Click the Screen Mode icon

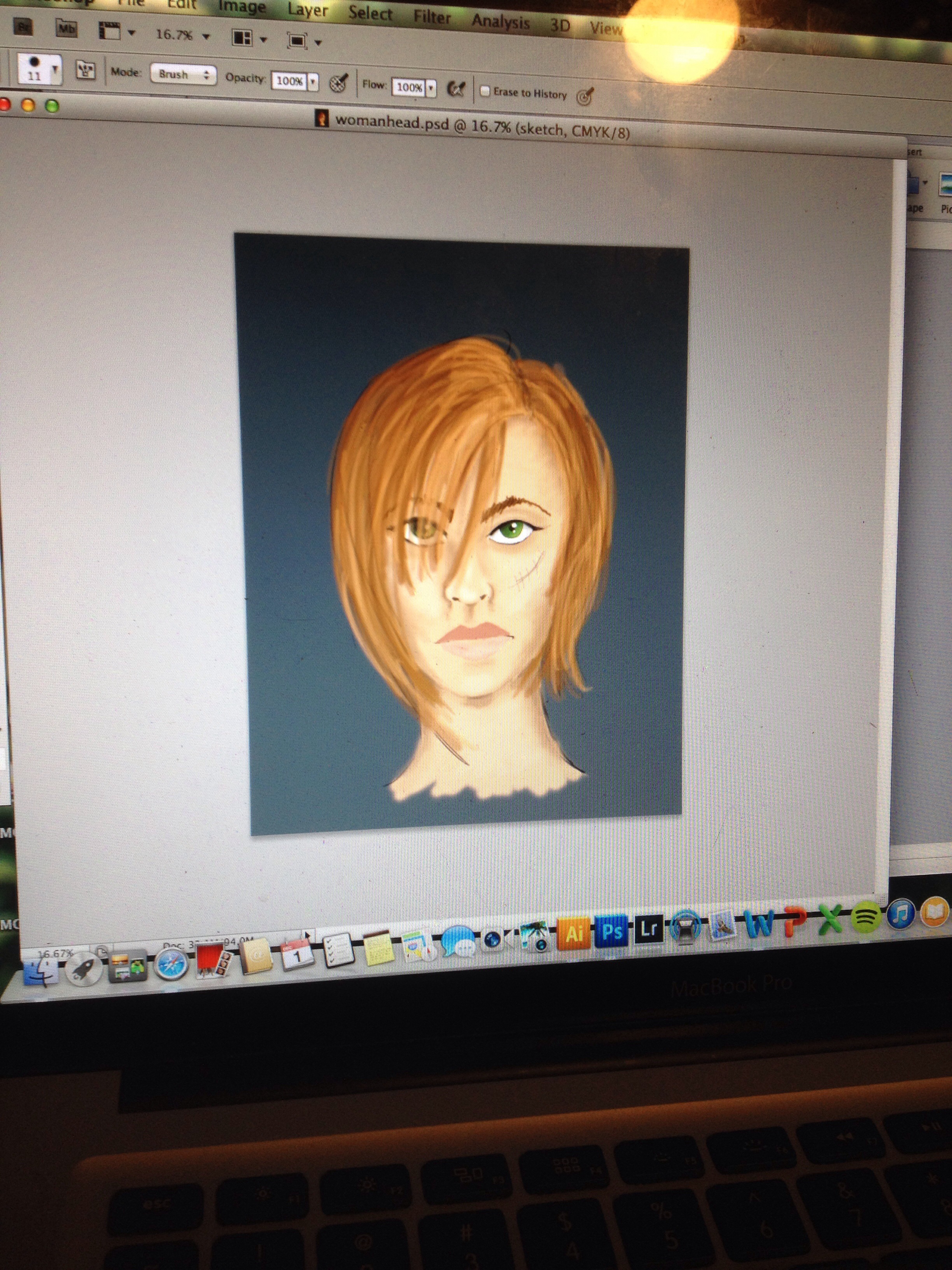[x=297, y=41]
